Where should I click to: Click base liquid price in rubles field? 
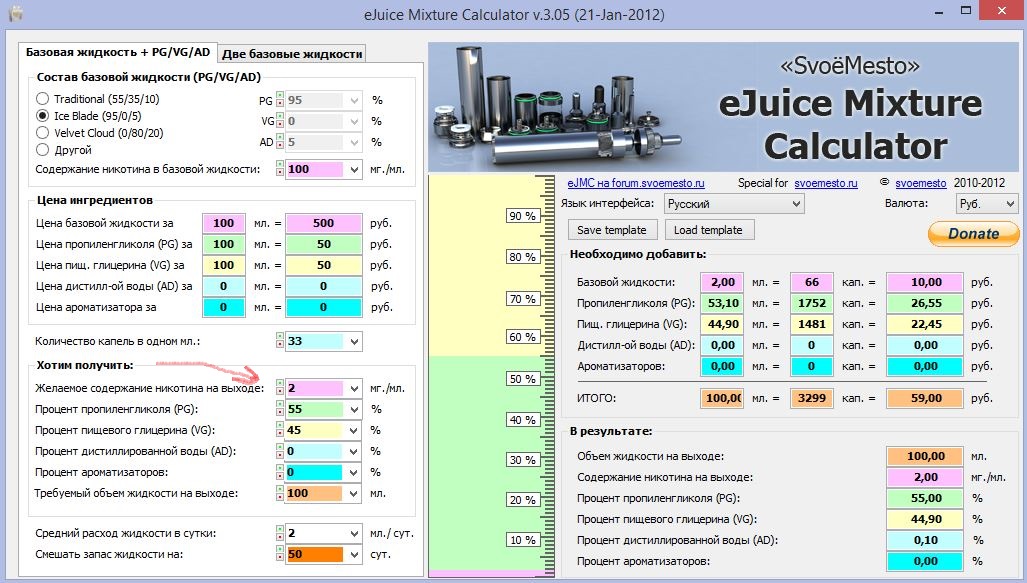pos(322,223)
